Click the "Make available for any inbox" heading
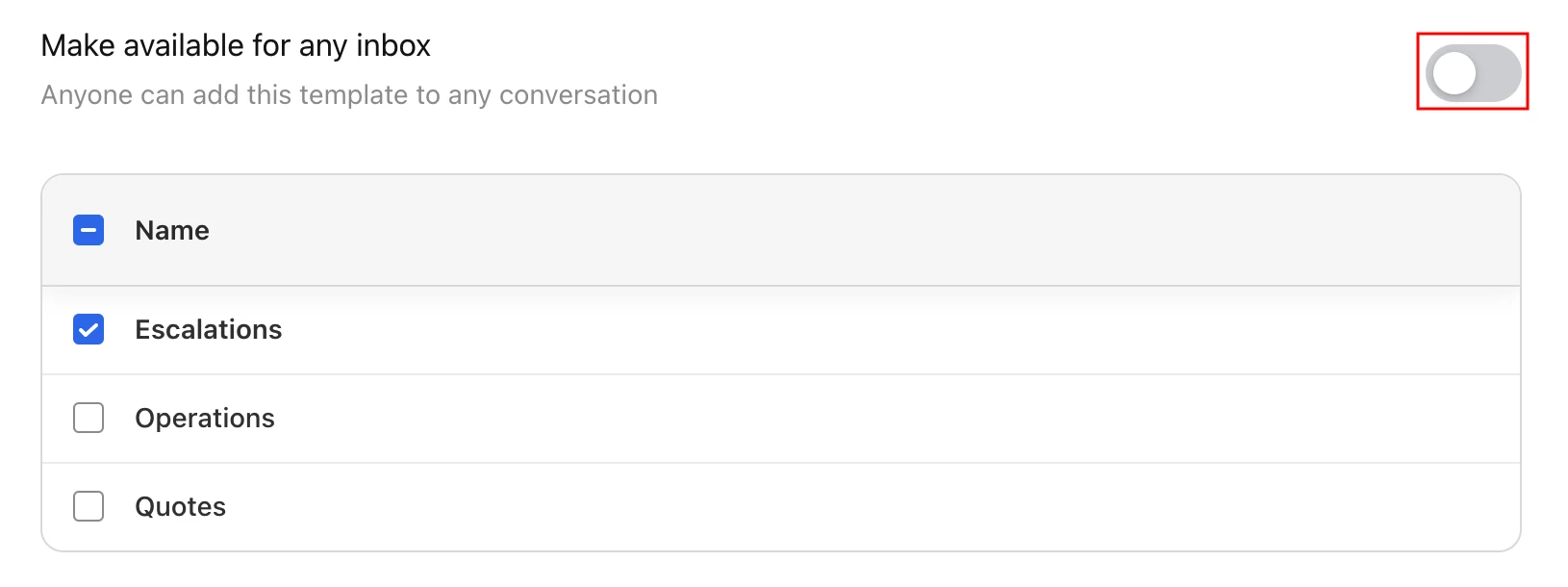The width and height of the screenshot is (1568, 587). (x=236, y=46)
